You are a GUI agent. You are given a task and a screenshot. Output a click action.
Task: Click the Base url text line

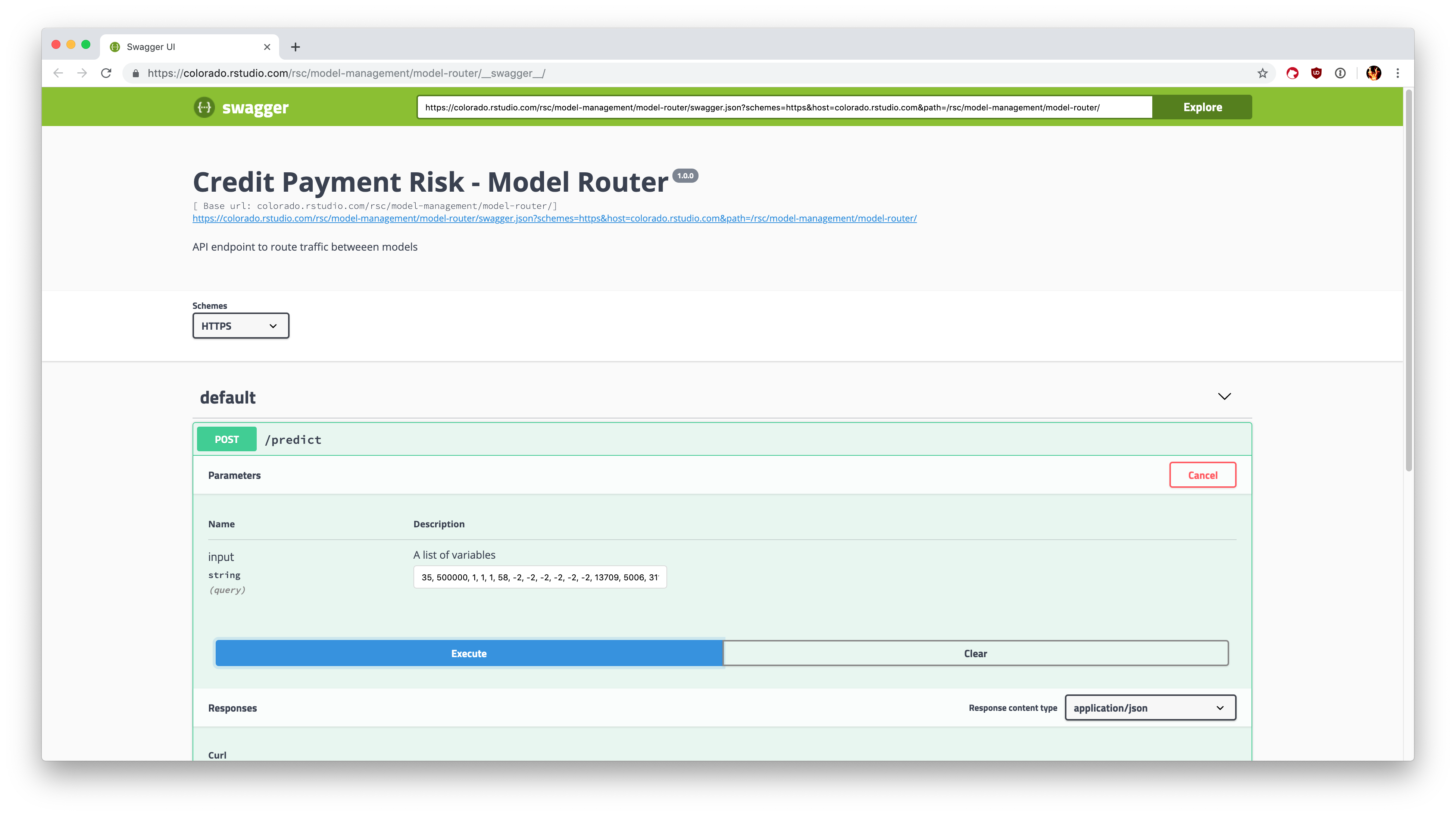tap(375, 206)
